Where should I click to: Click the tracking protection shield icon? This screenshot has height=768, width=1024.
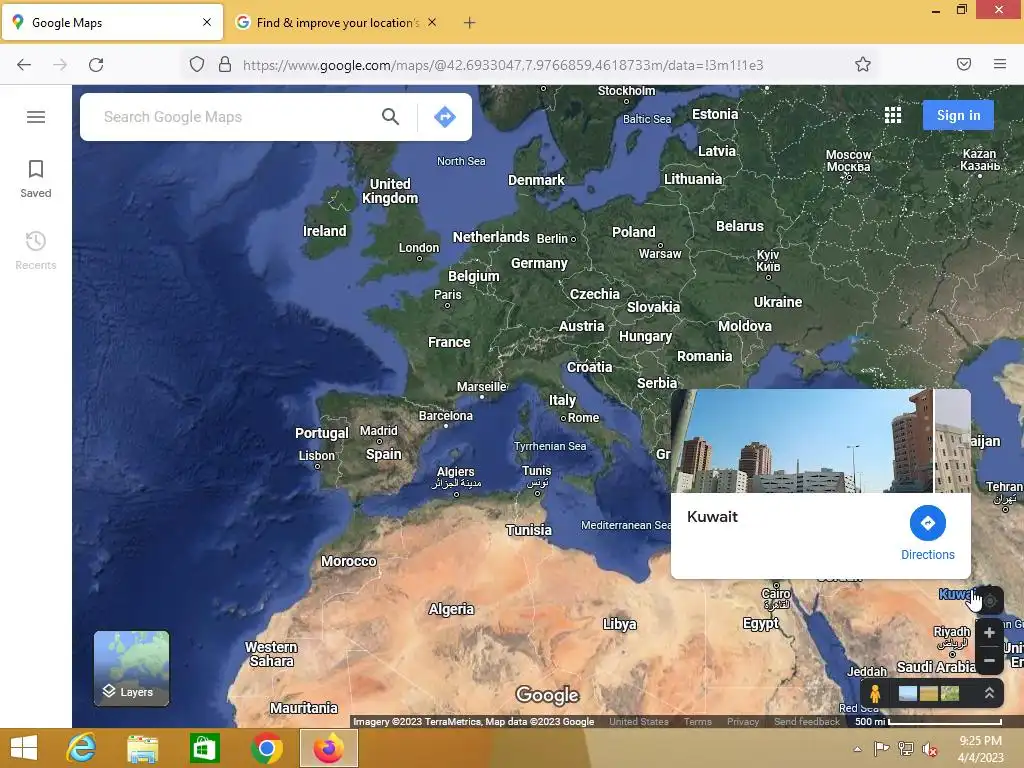(x=197, y=65)
